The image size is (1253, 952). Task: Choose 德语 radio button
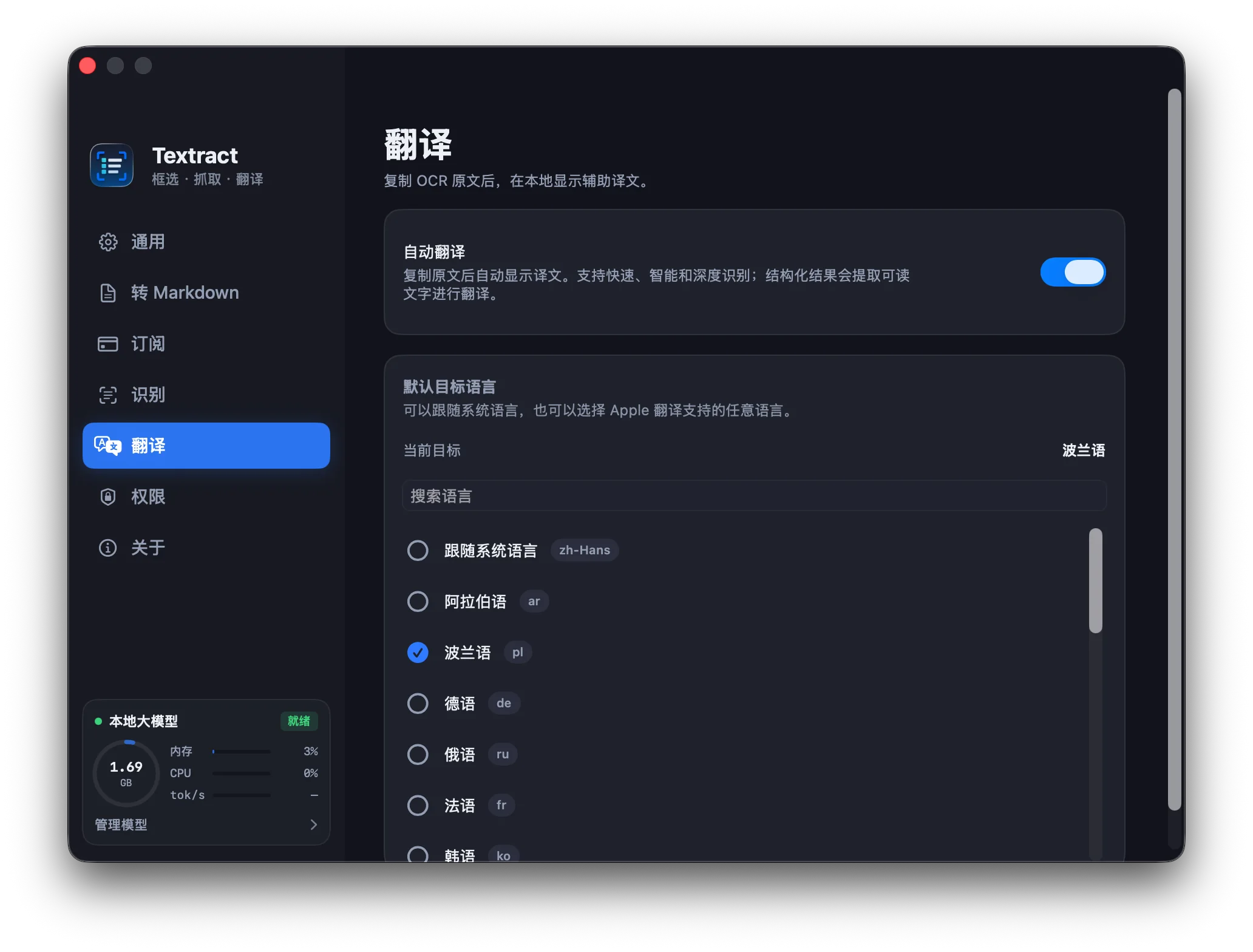(418, 704)
